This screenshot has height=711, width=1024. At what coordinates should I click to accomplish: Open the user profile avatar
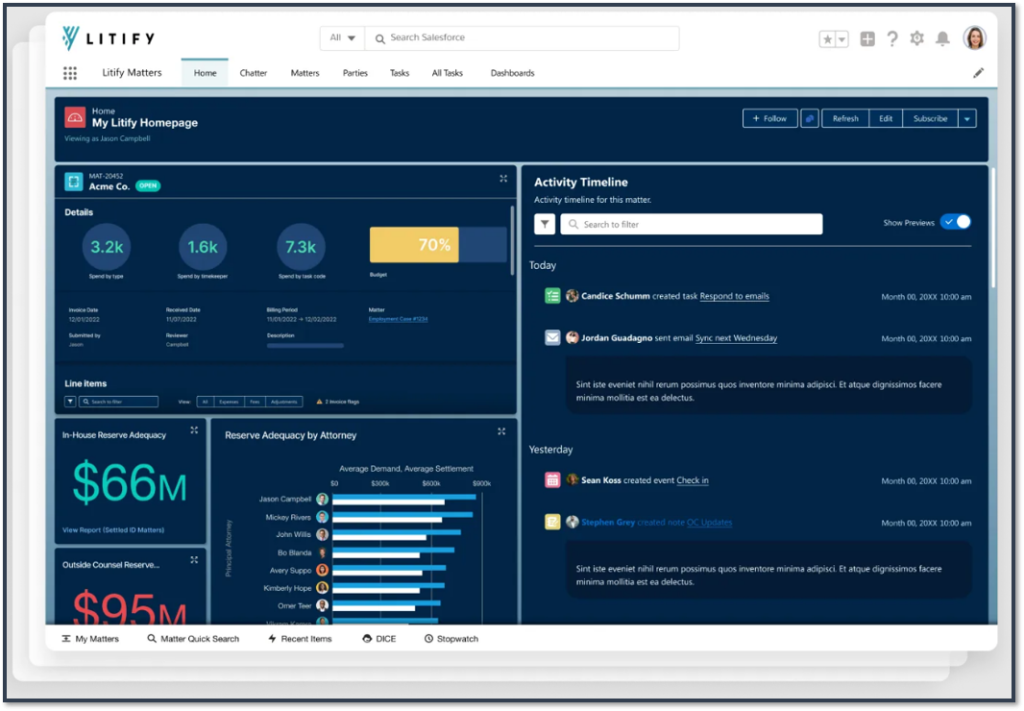[x=974, y=38]
